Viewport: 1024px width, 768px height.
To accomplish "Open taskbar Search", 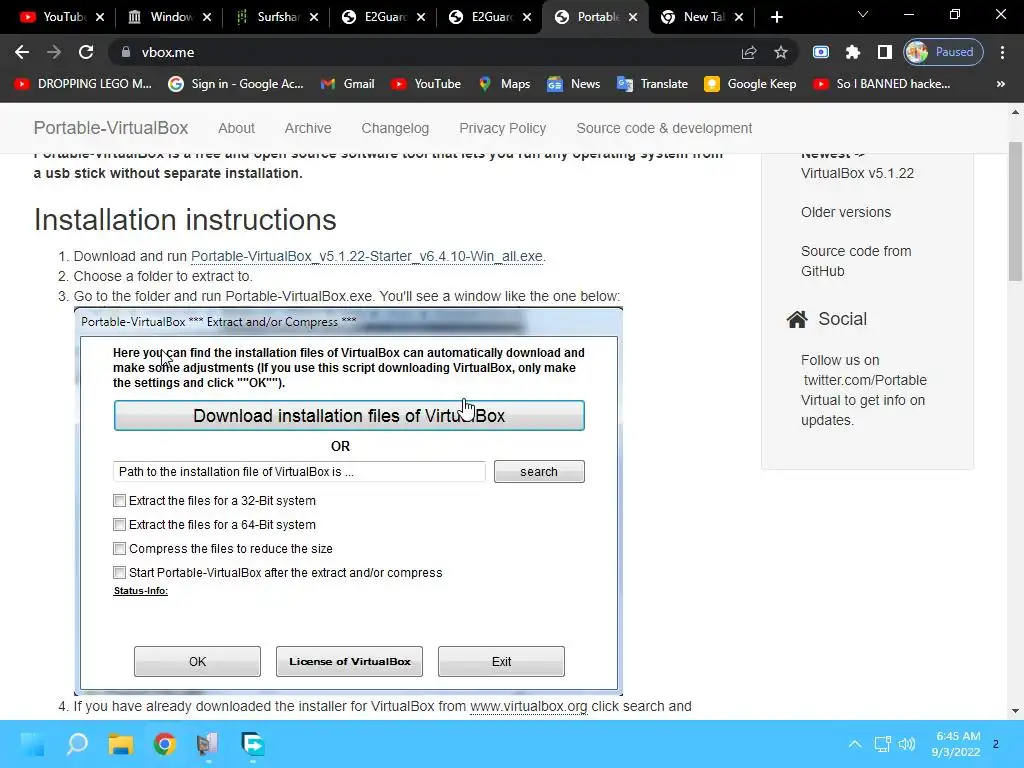I will (77, 744).
